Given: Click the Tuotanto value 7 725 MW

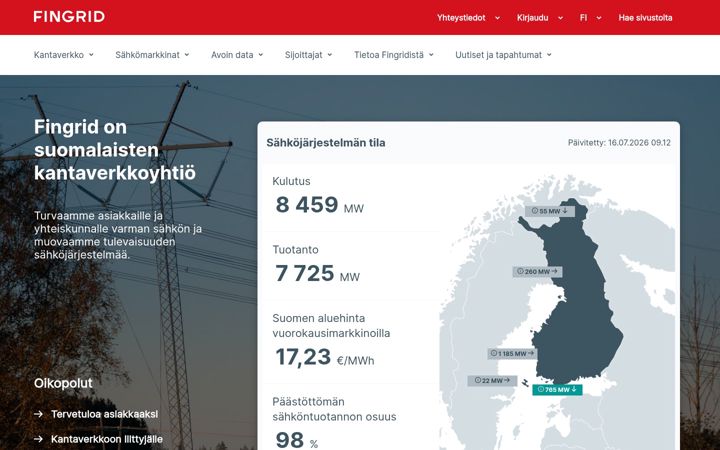Looking at the screenshot, I should click(x=317, y=274).
